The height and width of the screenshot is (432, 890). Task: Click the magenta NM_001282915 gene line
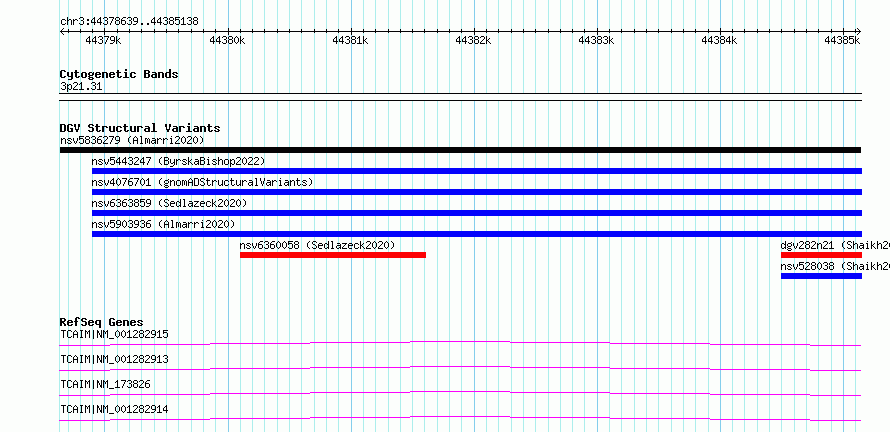pos(460,343)
